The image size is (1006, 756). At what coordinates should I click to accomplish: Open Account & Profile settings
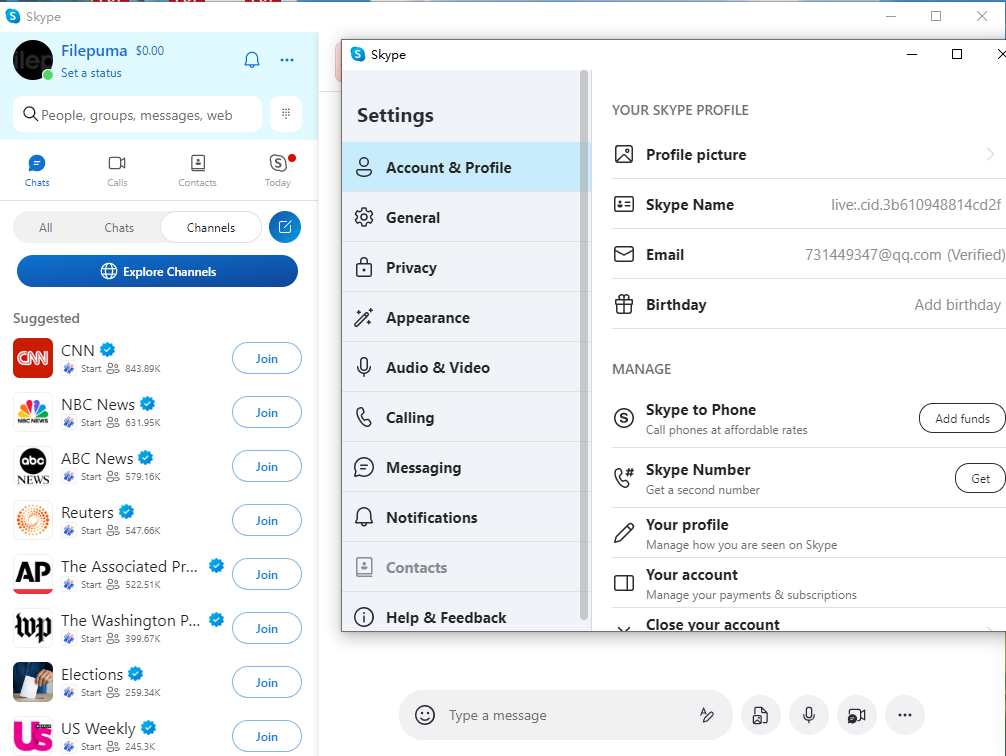[461, 168]
